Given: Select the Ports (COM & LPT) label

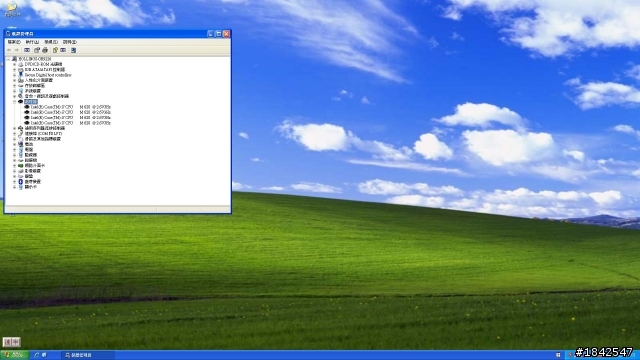Looking at the screenshot, I should tap(43, 133).
